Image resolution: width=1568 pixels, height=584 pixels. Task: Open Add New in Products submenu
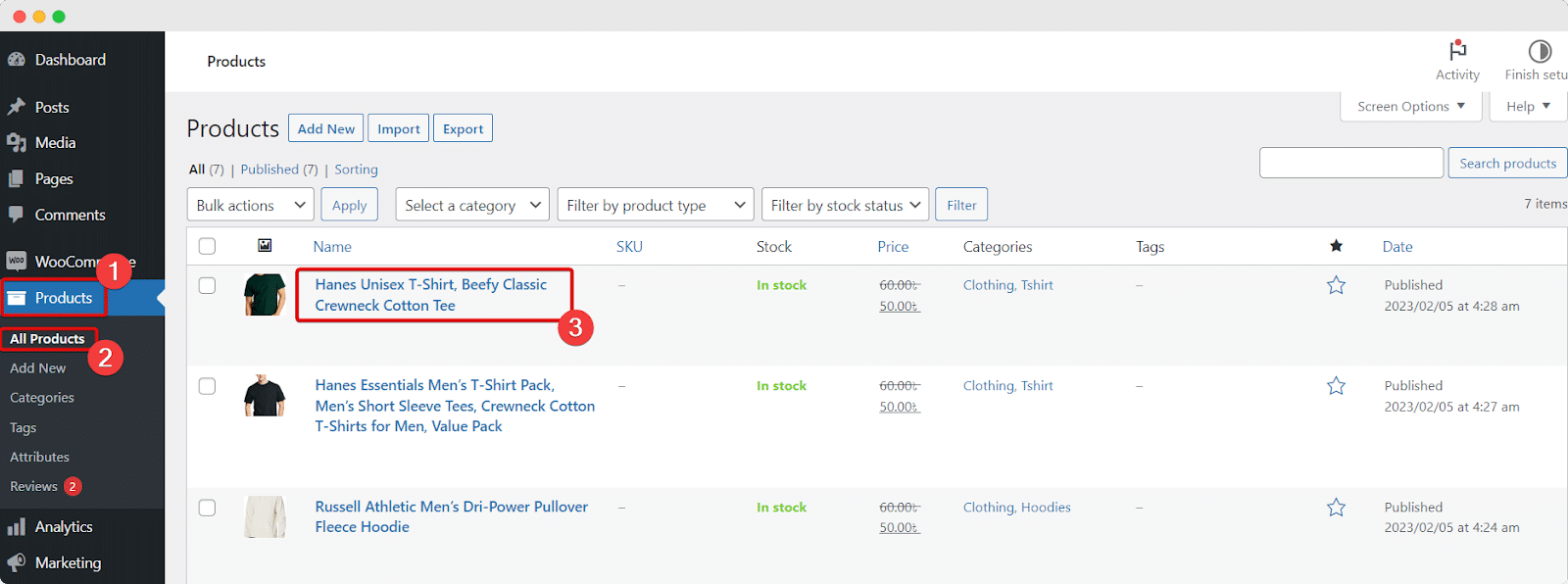coord(38,368)
